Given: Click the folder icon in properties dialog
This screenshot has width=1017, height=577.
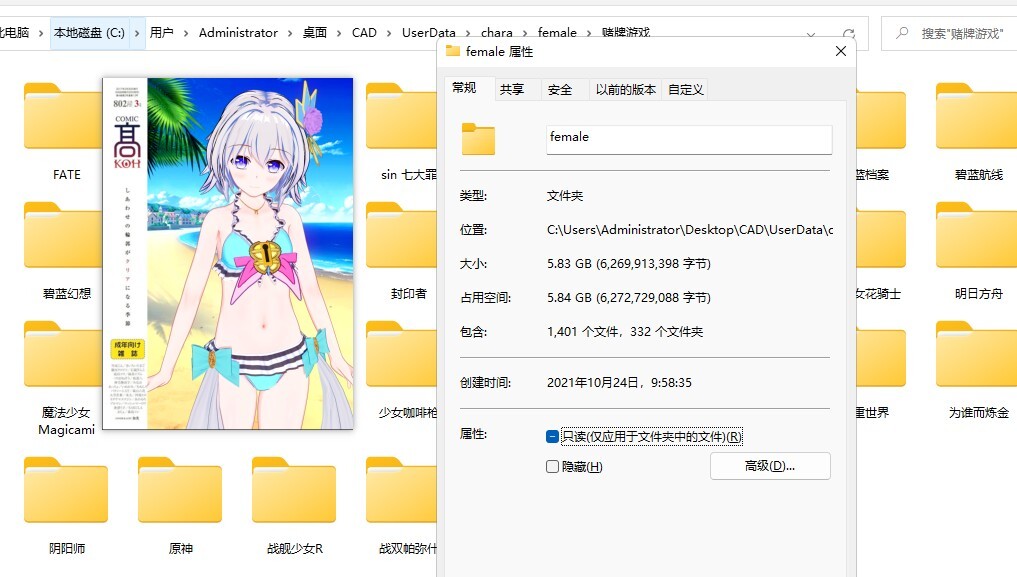Looking at the screenshot, I should point(478,138).
